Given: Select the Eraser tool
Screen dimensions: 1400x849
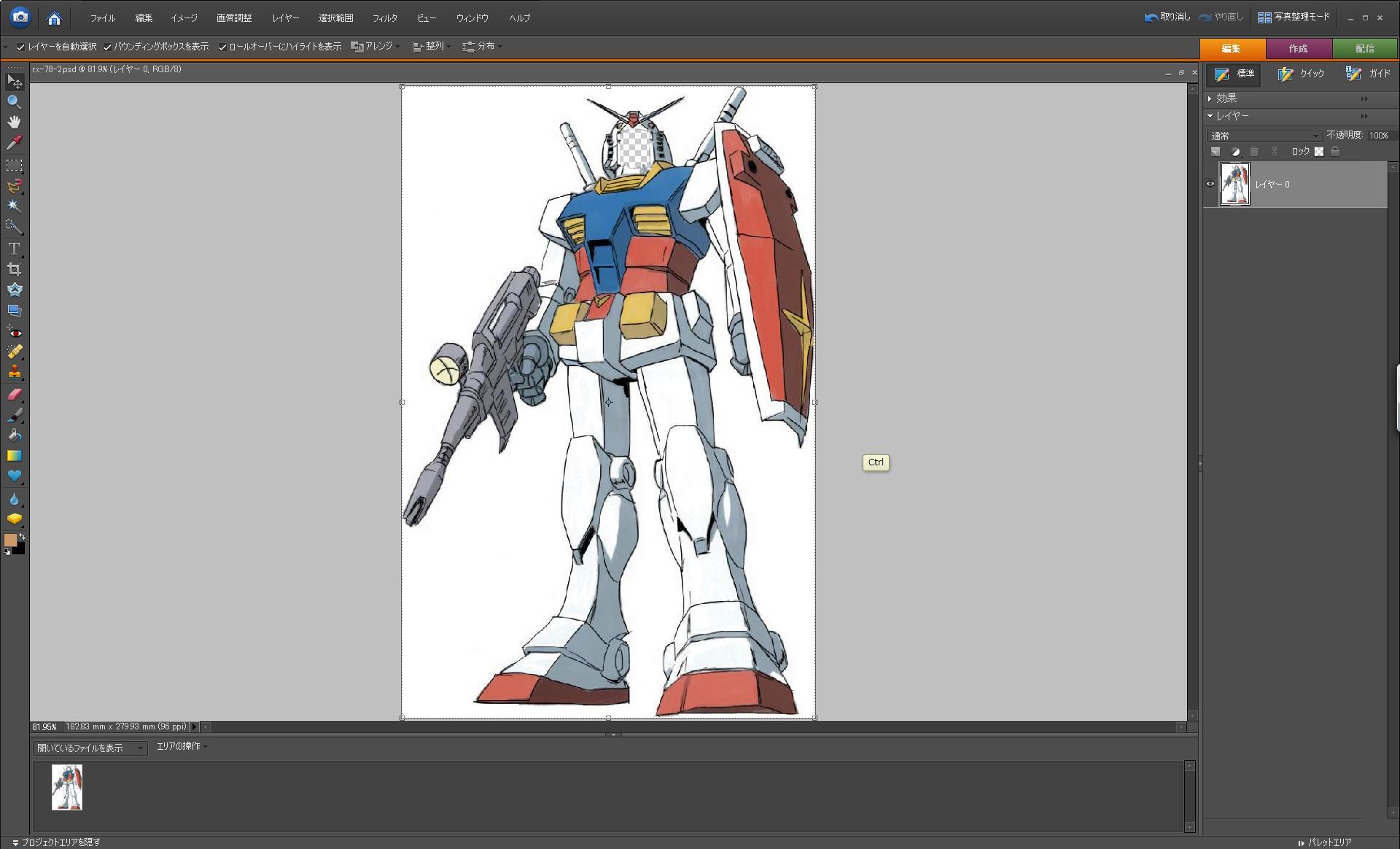Looking at the screenshot, I should [x=14, y=395].
